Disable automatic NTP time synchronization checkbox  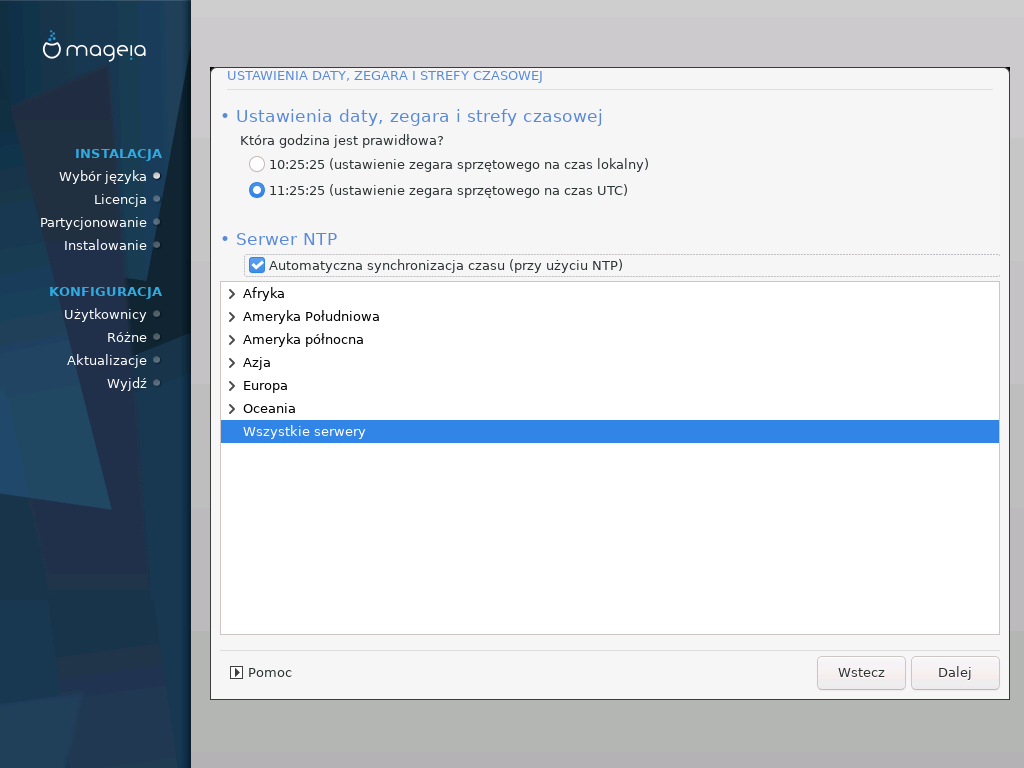(x=257, y=265)
